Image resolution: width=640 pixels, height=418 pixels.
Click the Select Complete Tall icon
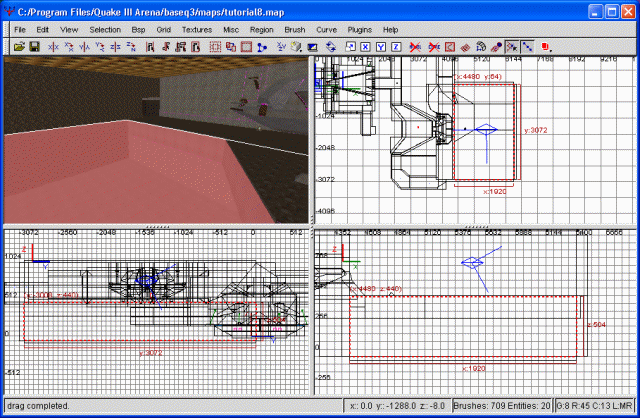[150, 47]
